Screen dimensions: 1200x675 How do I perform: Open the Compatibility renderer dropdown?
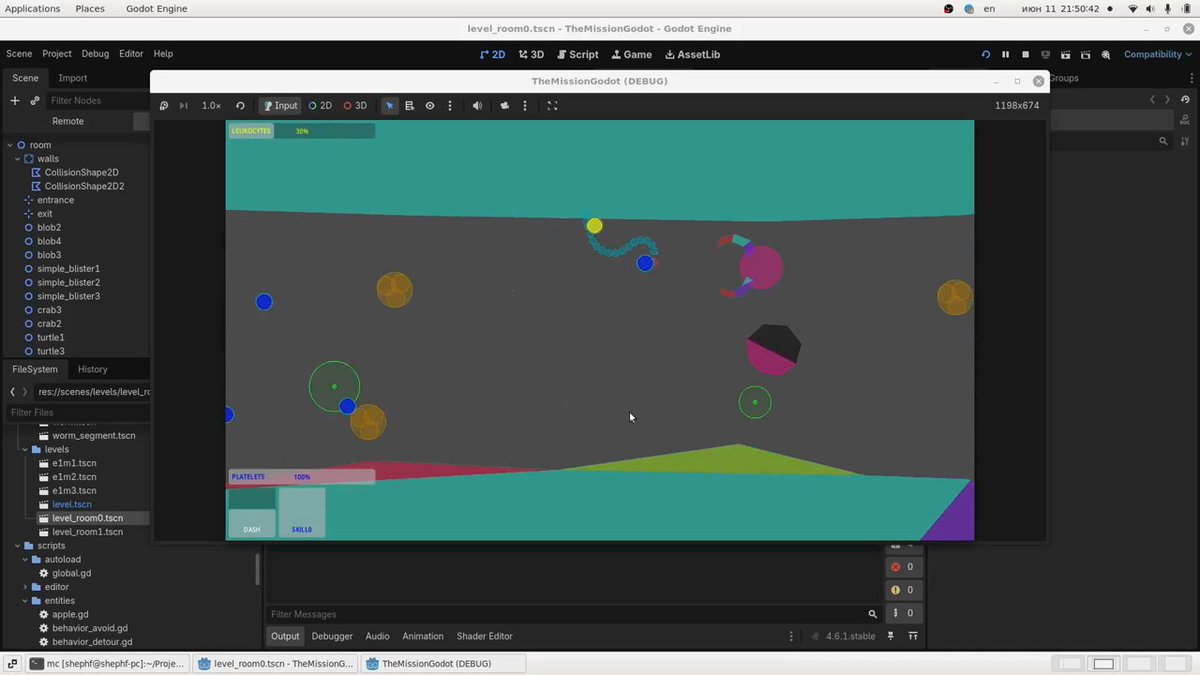coord(1157,54)
